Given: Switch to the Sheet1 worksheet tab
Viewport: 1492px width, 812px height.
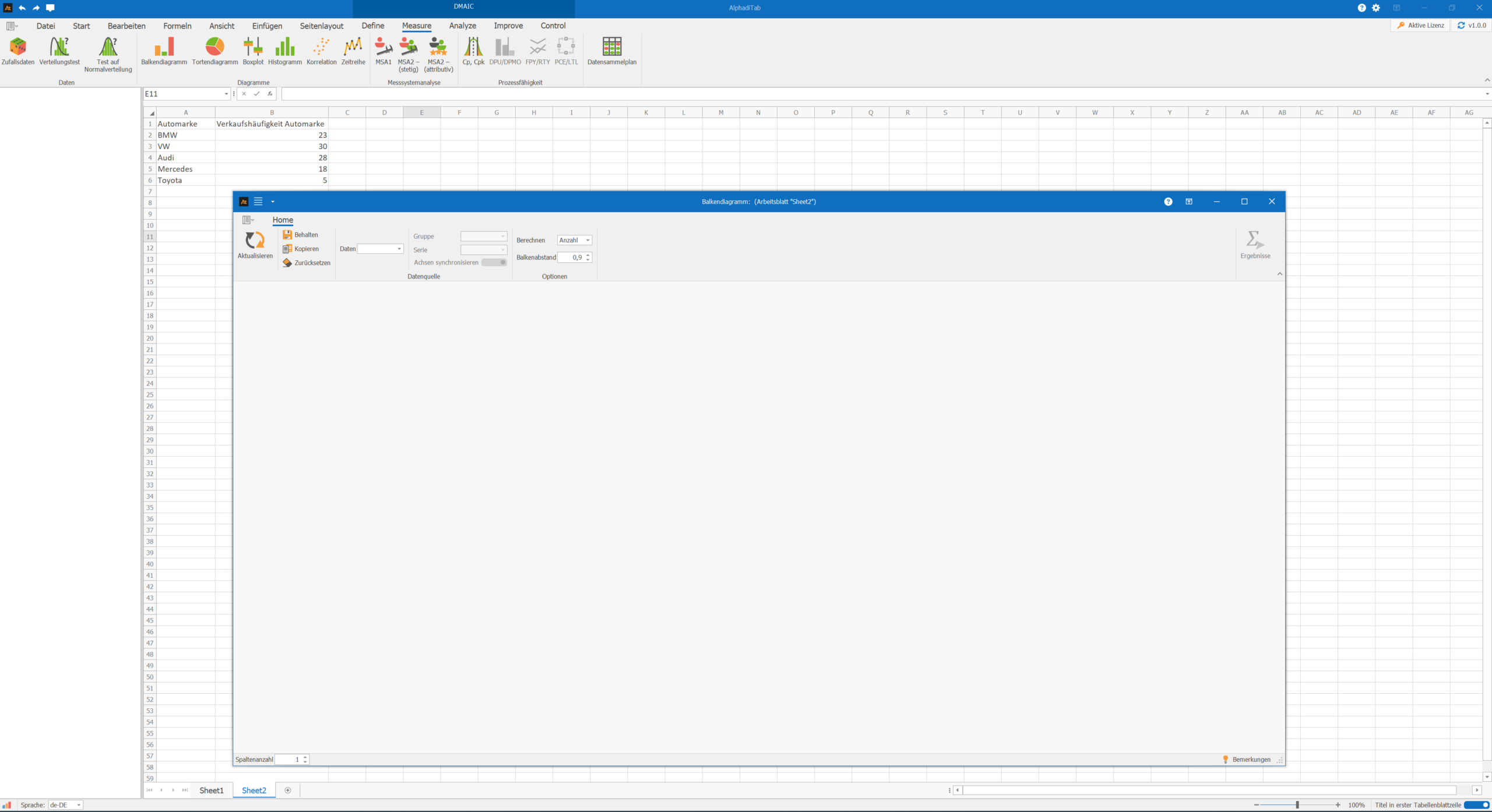Looking at the screenshot, I should pos(211,790).
